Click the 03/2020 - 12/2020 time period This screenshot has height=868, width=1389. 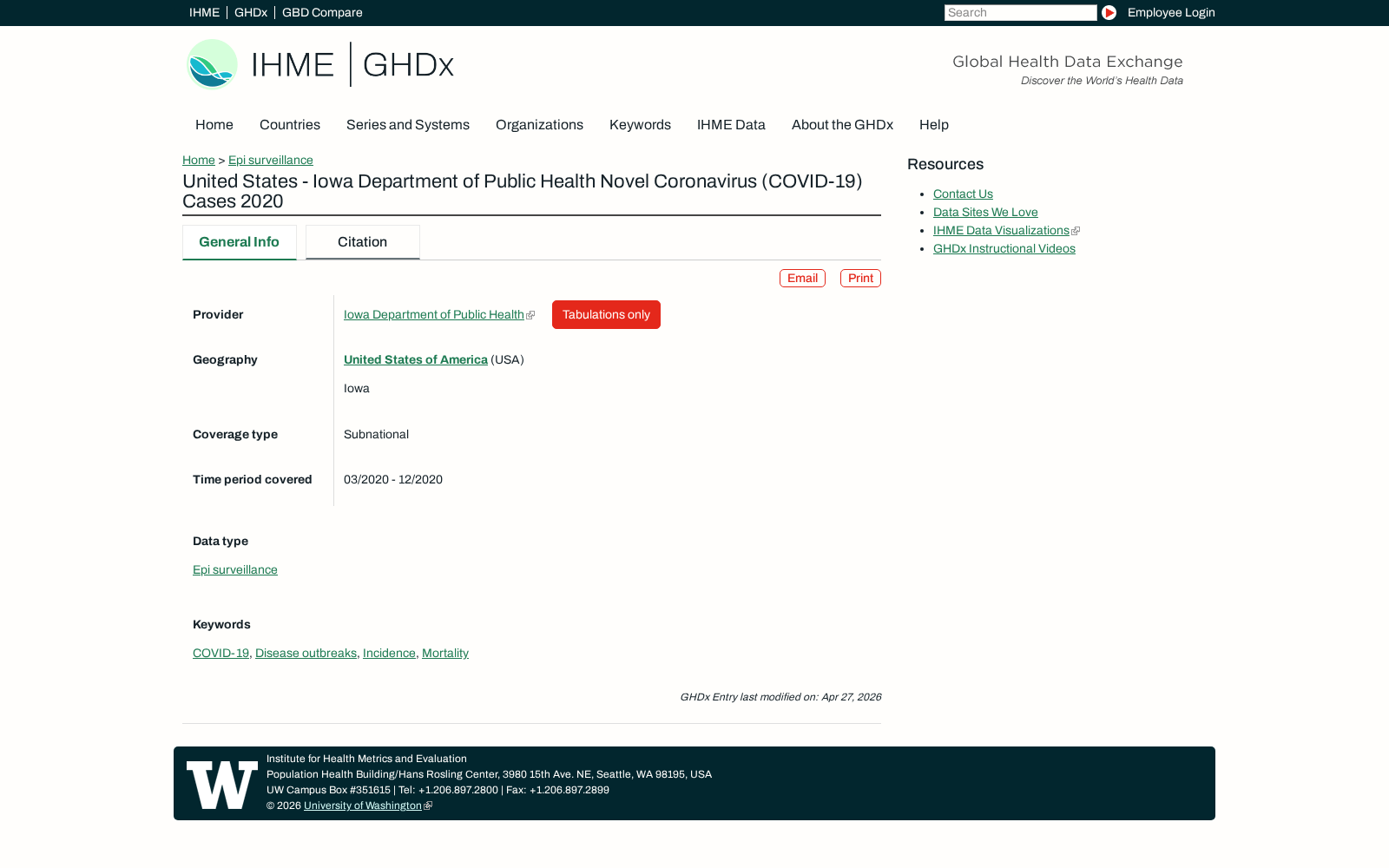tap(393, 480)
